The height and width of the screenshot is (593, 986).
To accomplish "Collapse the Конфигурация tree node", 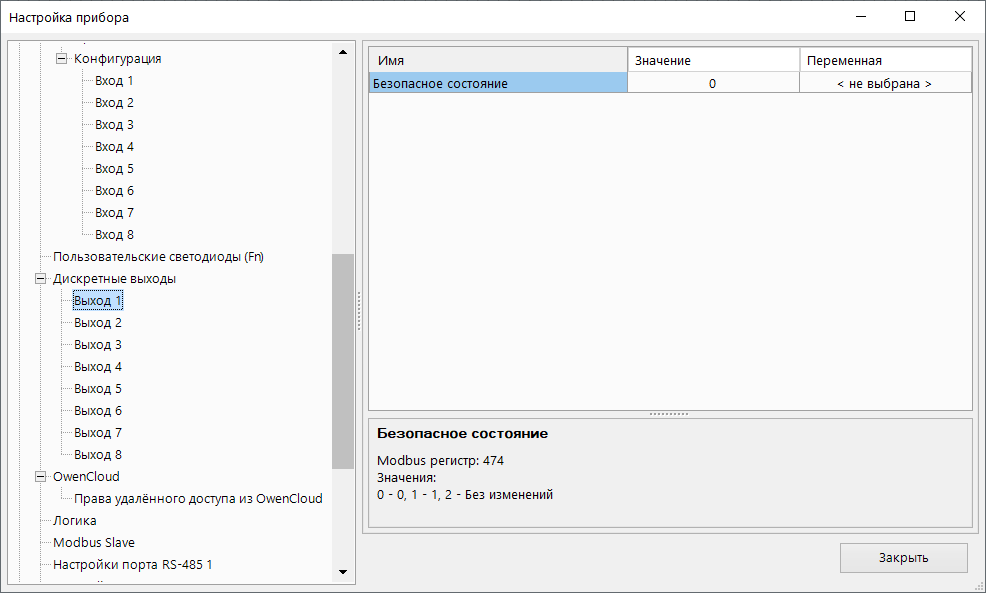I will point(61,59).
